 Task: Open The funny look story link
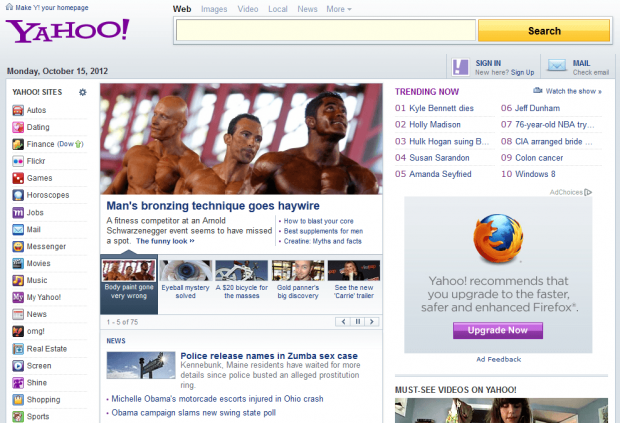click(165, 241)
